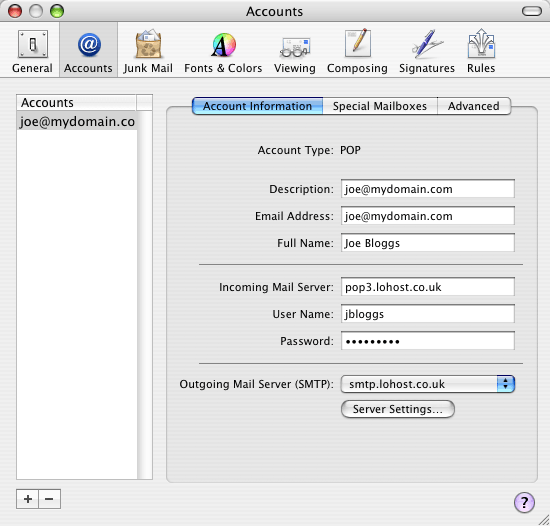Image resolution: width=550 pixels, height=526 pixels.
Task: Switch to Viewing preferences
Action: [295, 51]
